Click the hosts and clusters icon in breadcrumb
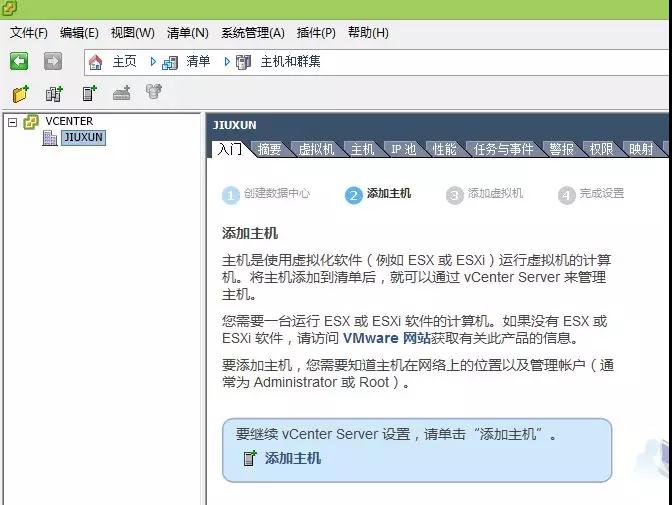The width and height of the screenshot is (672, 505). pos(243,63)
